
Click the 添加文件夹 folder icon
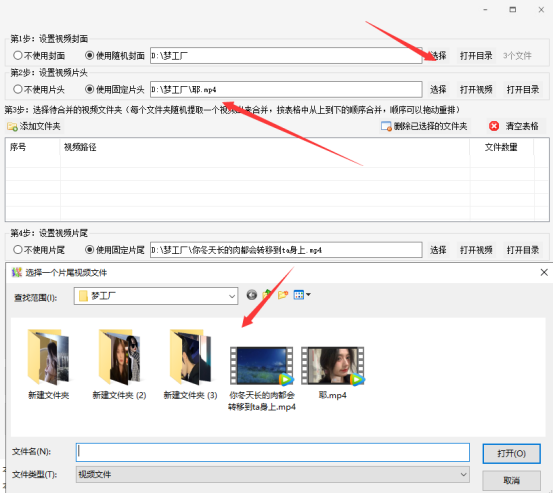point(12,126)
